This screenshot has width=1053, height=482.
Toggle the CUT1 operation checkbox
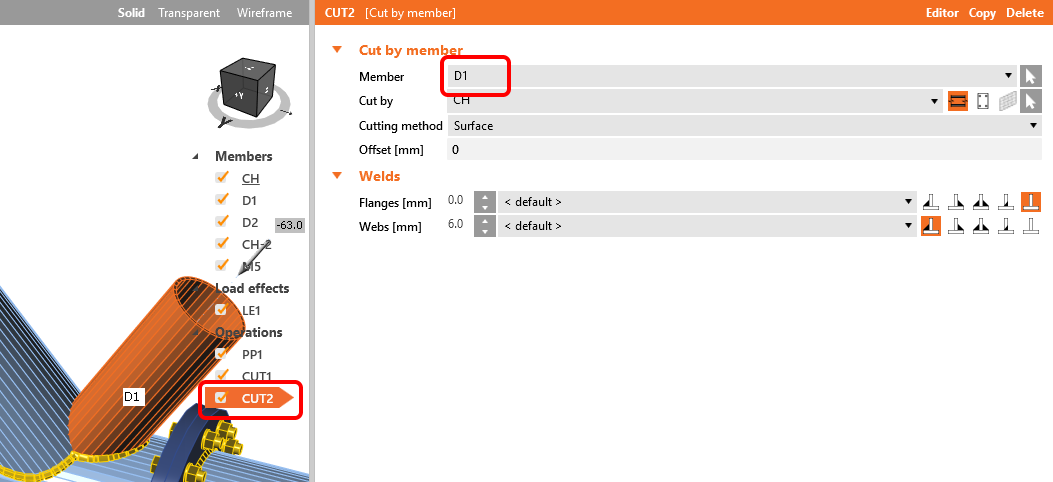pos(222,375)
